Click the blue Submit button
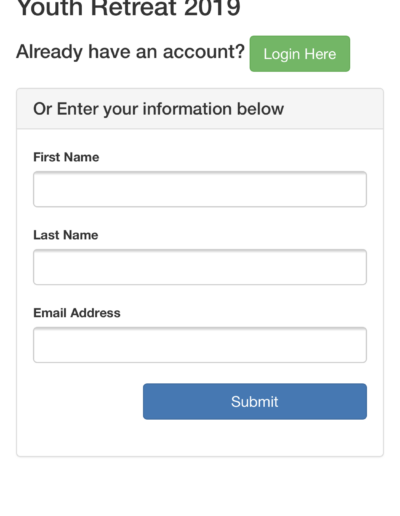 255,401
